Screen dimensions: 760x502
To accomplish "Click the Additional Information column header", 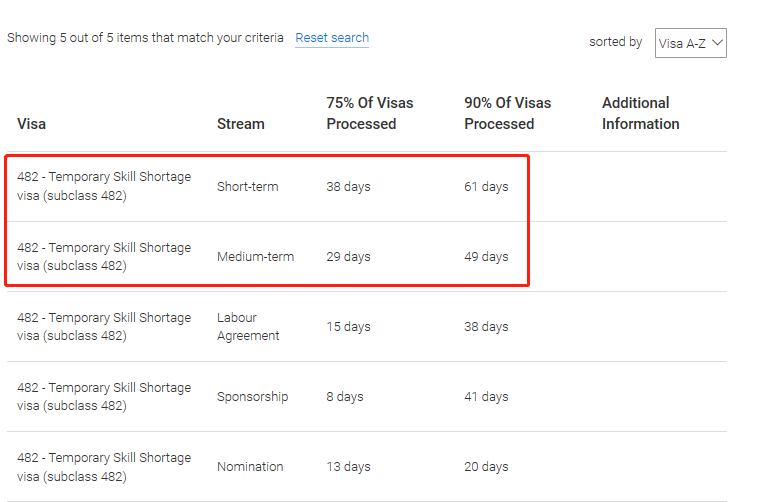I will point(640,113).
